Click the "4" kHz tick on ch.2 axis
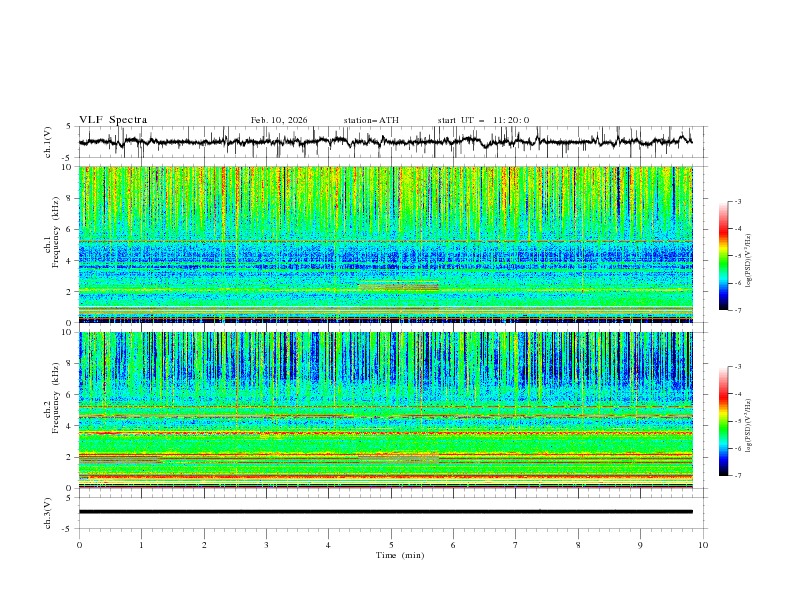 tap(69, 426)
